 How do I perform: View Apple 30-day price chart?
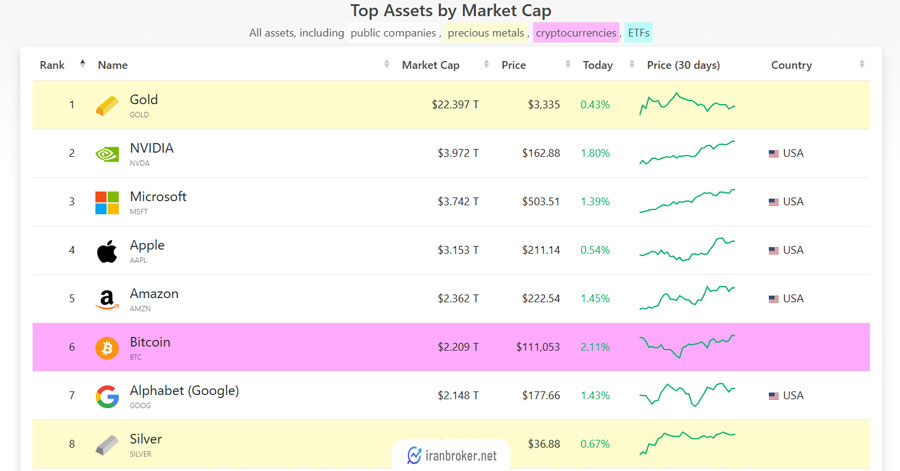click(687, 250)
